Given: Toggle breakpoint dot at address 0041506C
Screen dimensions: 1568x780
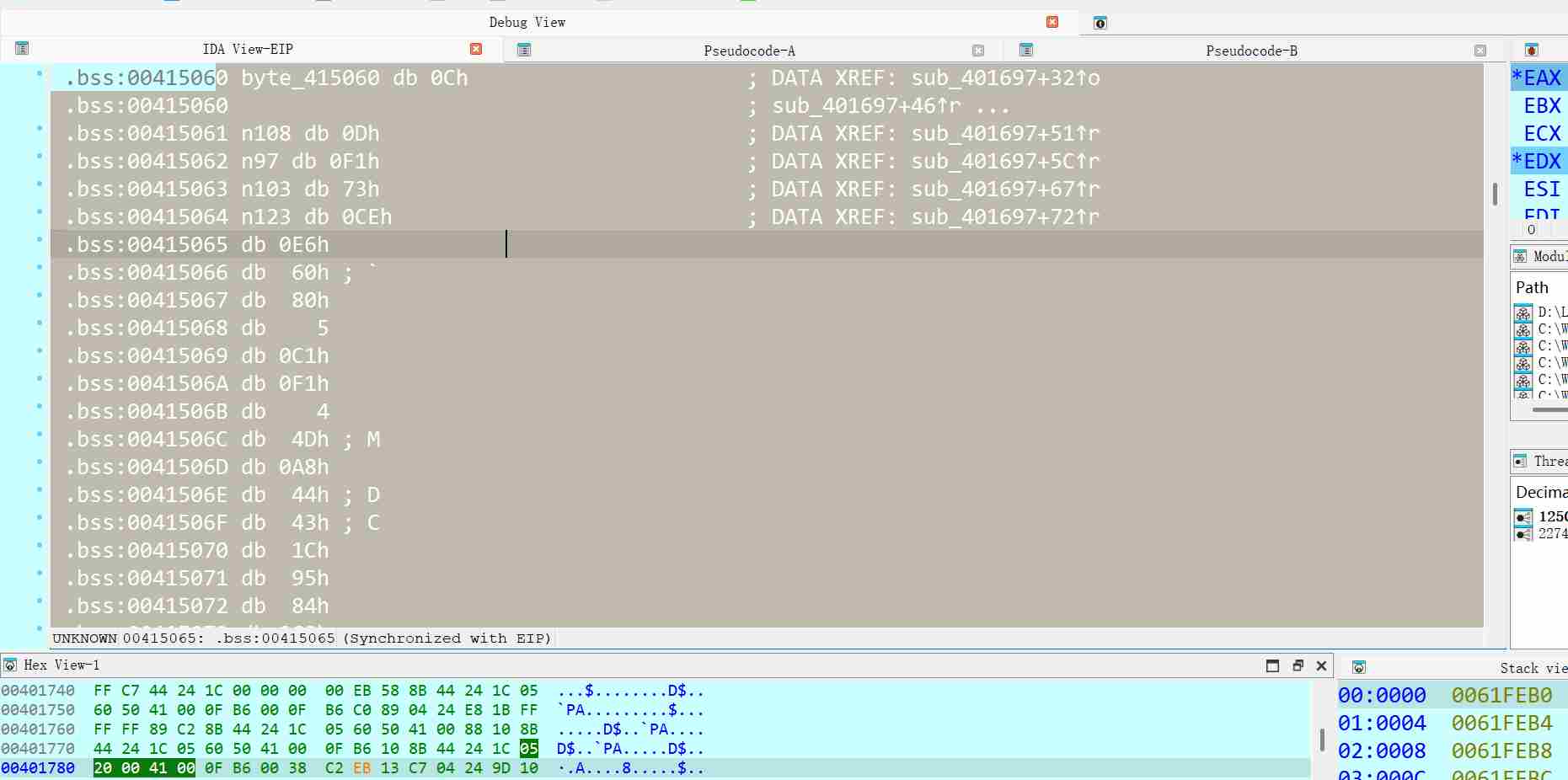Looking at the screenshot, I should pos(39,435).
